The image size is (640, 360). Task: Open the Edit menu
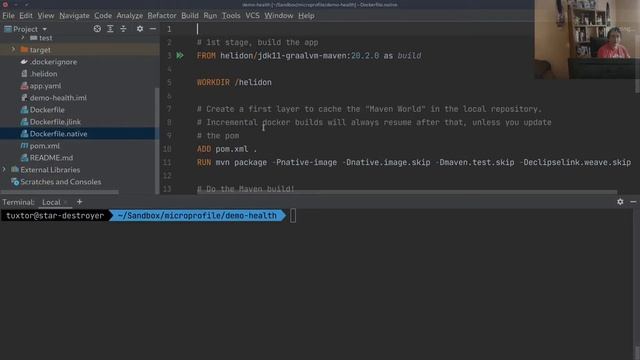coord(25,16)
